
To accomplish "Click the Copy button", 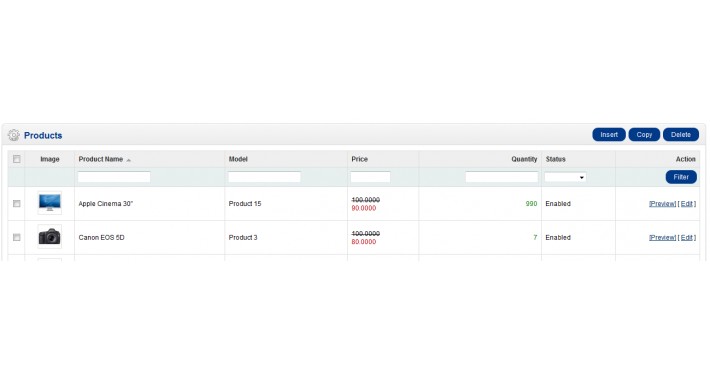I will pyautogui.click(x=644, y=135).
